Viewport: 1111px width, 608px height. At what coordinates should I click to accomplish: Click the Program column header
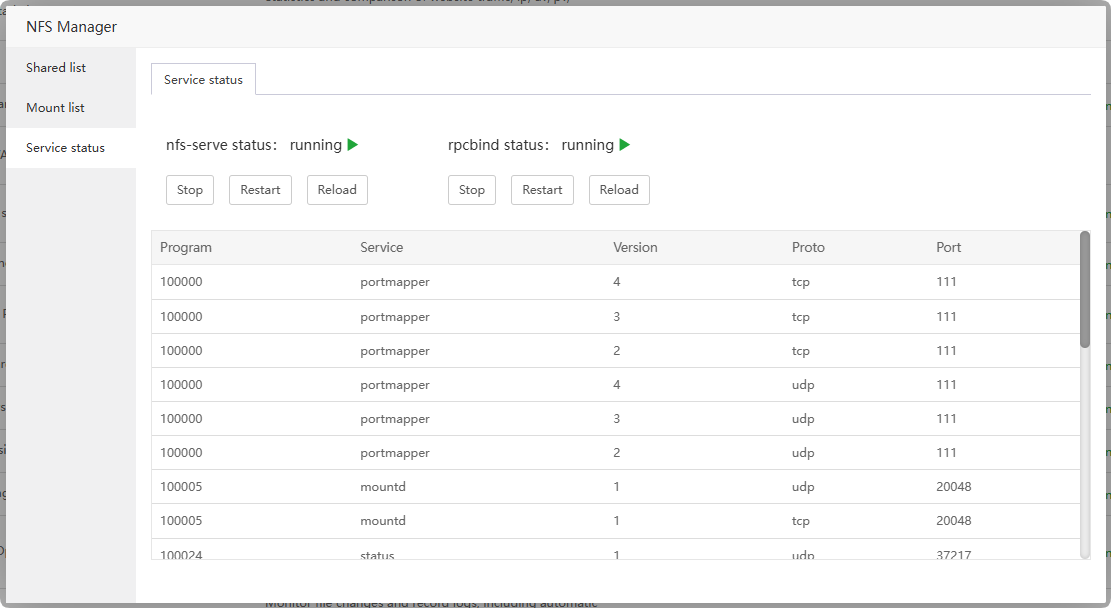[x=186, y=248]
